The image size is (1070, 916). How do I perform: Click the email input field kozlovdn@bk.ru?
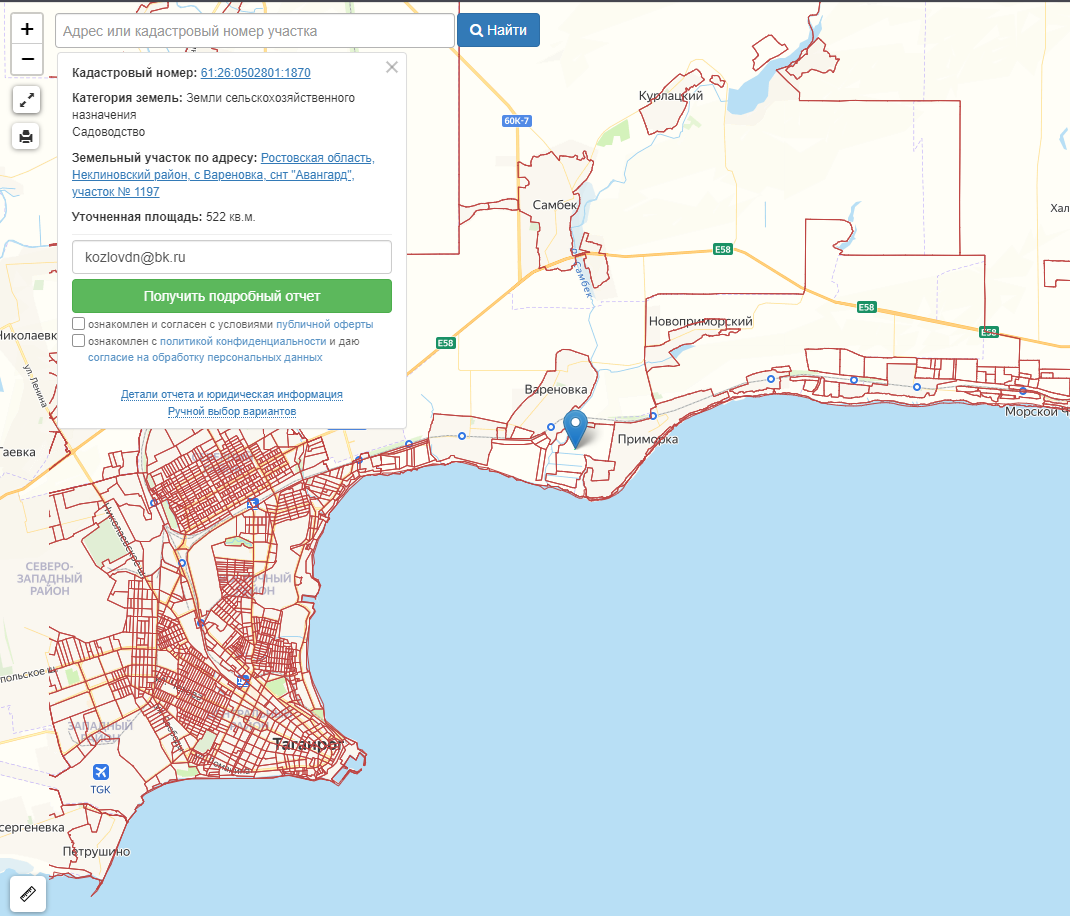click(232, 257)
